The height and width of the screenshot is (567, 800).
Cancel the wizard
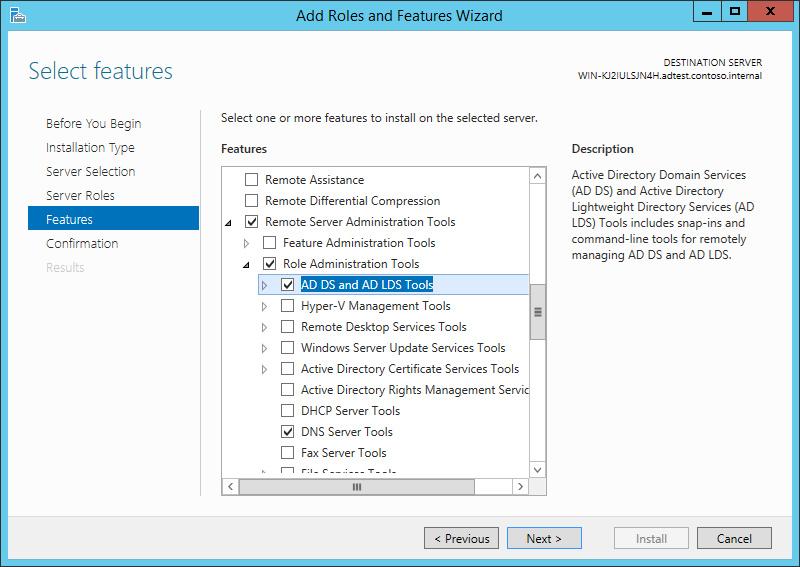click(x=734, y=538)
